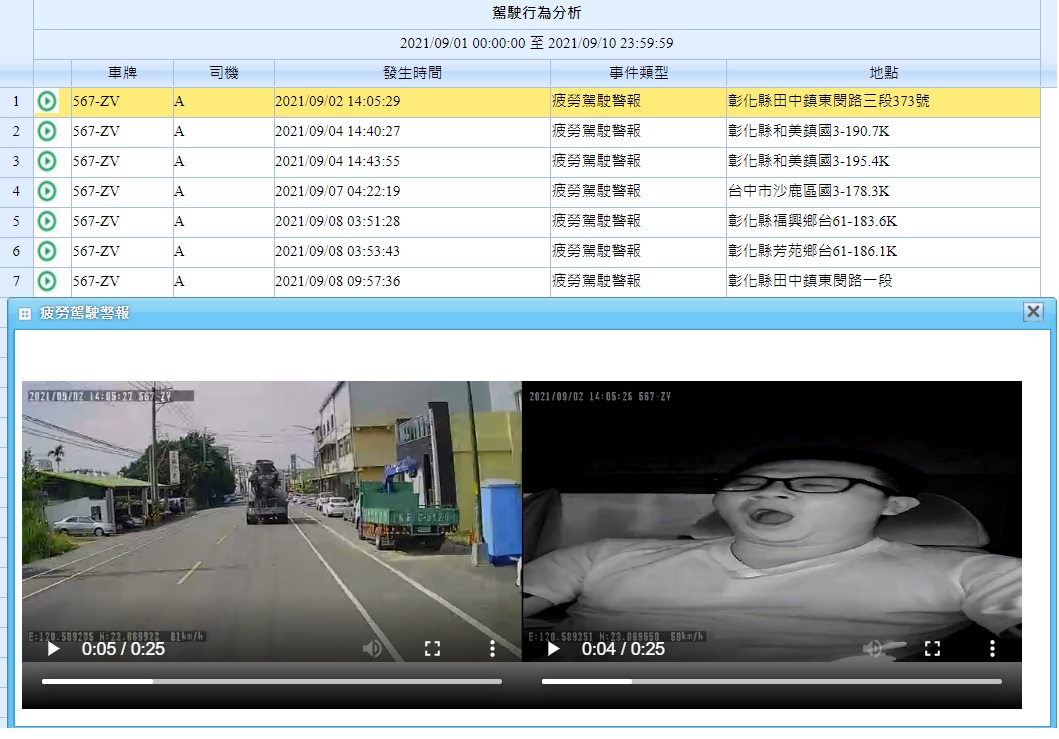The width and height of the screenshot is (1059, 739).
Task: Click the popup window grid icon beside 疲勞駕駛警報
Action: pyautogui.click(x=25, y=313)
